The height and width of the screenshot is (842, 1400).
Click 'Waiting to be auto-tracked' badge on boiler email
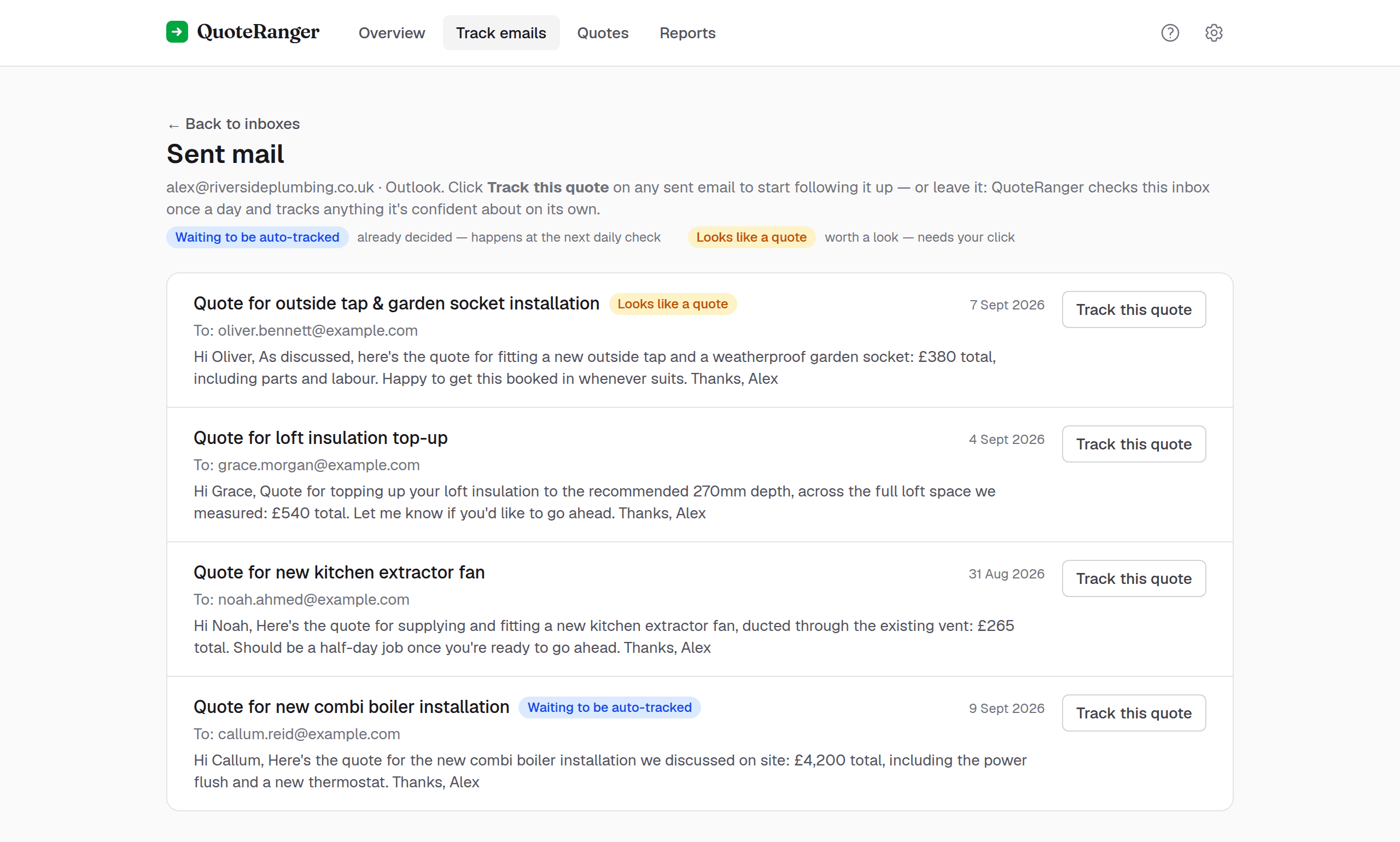click(x=609, y=707)
